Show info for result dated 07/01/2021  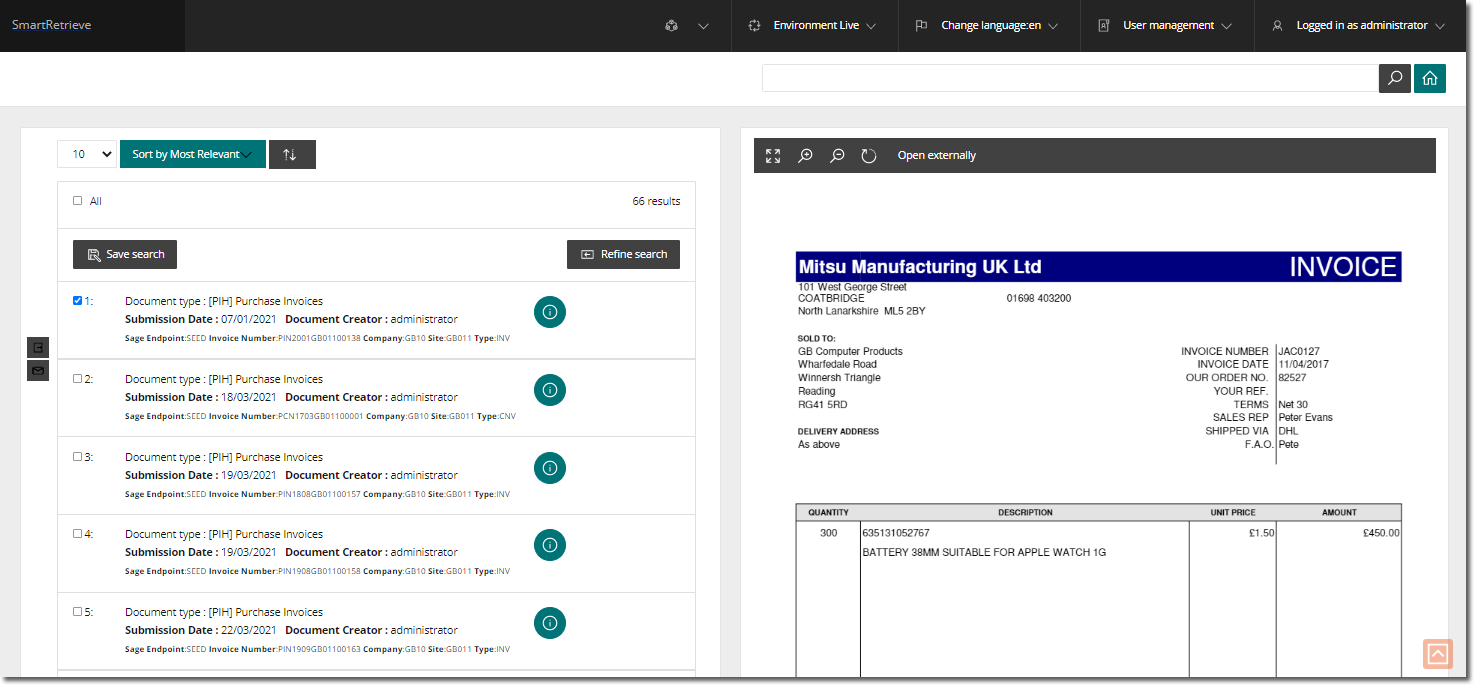[550, 312]
